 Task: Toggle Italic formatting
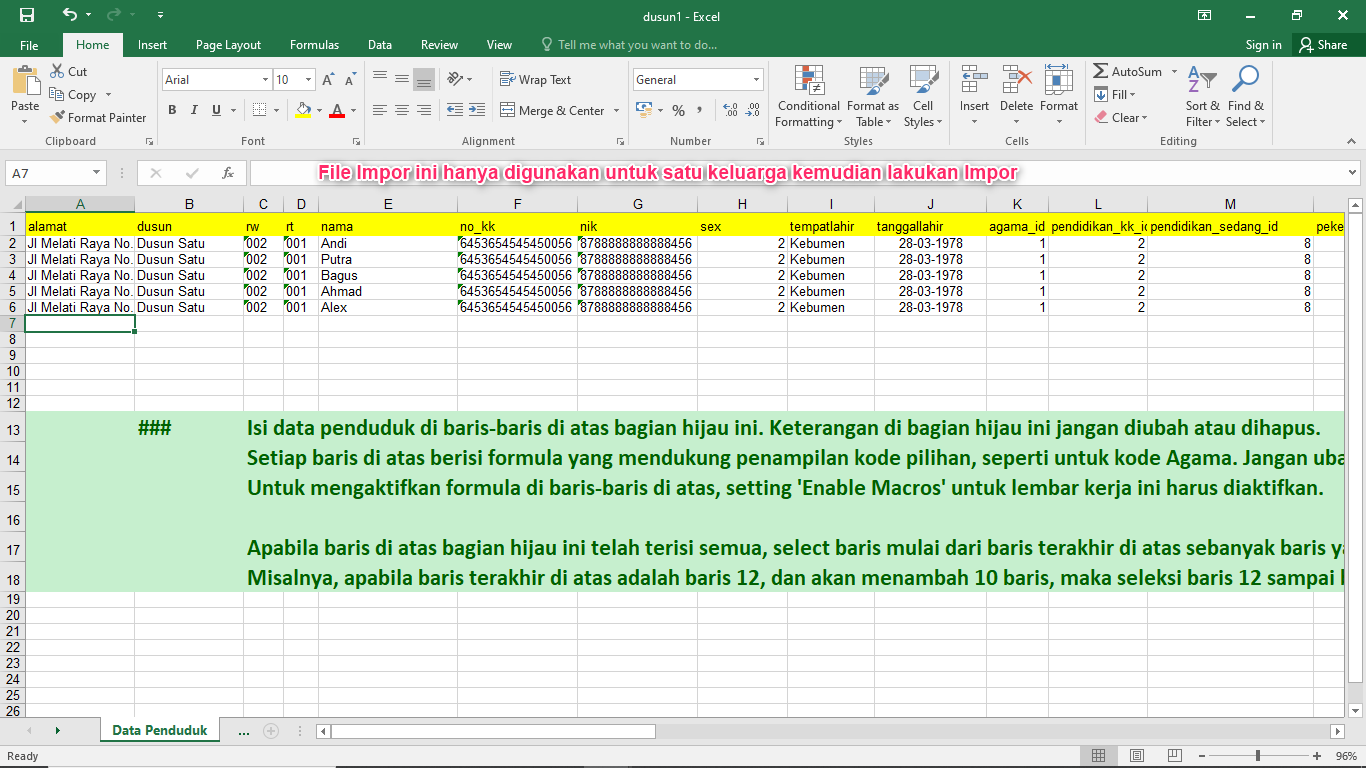pos(195,111)
